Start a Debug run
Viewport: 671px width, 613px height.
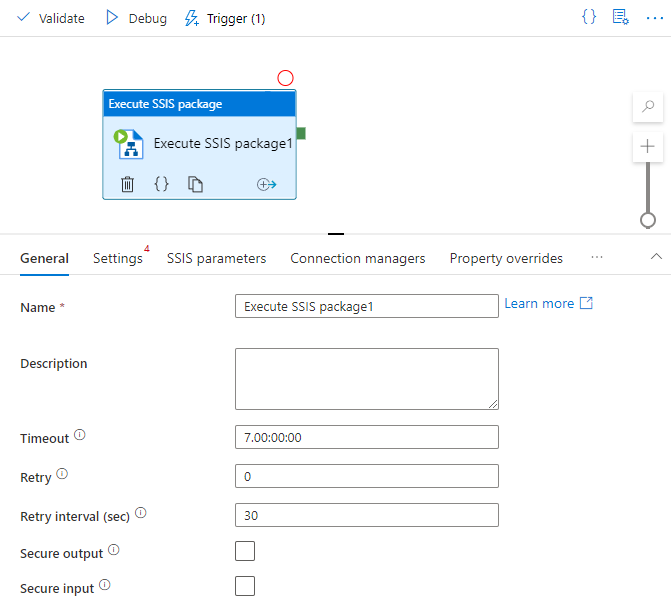click(136, 18)
